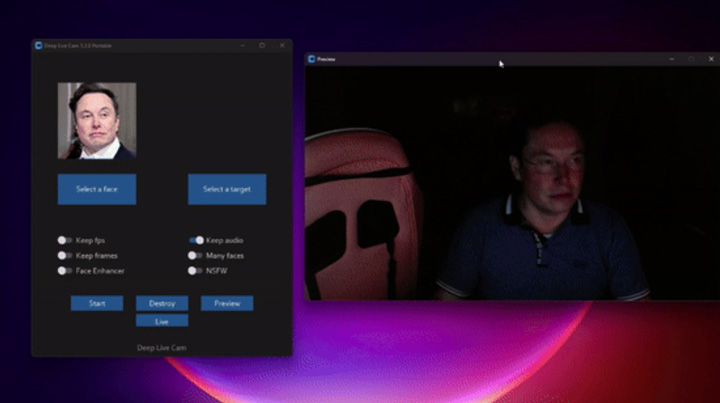Image resolution: width=720 pixels, height=403 pixels.
Task: Click the Start button
Action: coord(97,303)
